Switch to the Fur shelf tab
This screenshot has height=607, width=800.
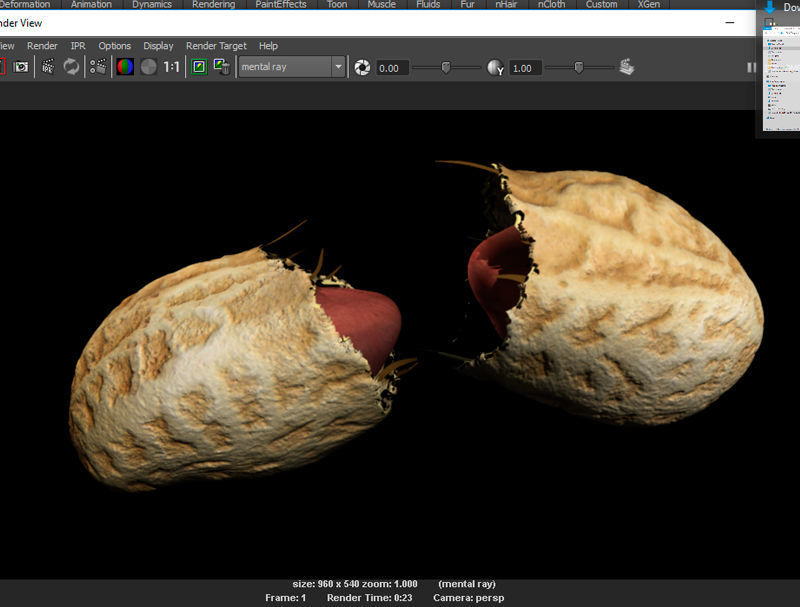(x=467, y=4)
